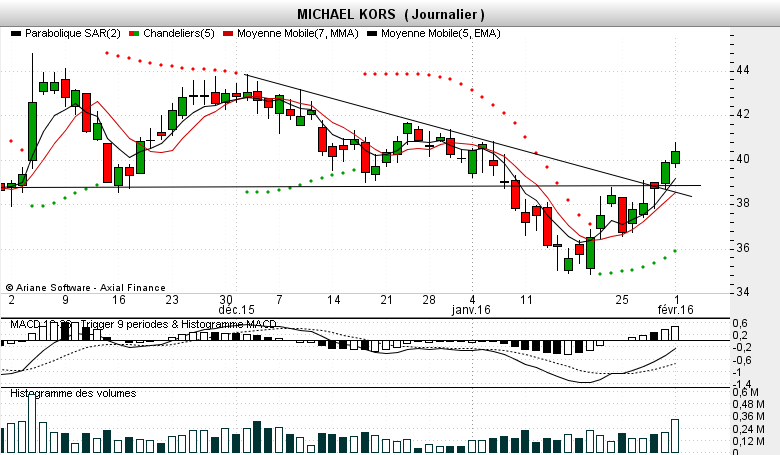Viewport: 780px width, 455px height.
Task: Click the date label 28 on time axis
Action: [429, 300]
